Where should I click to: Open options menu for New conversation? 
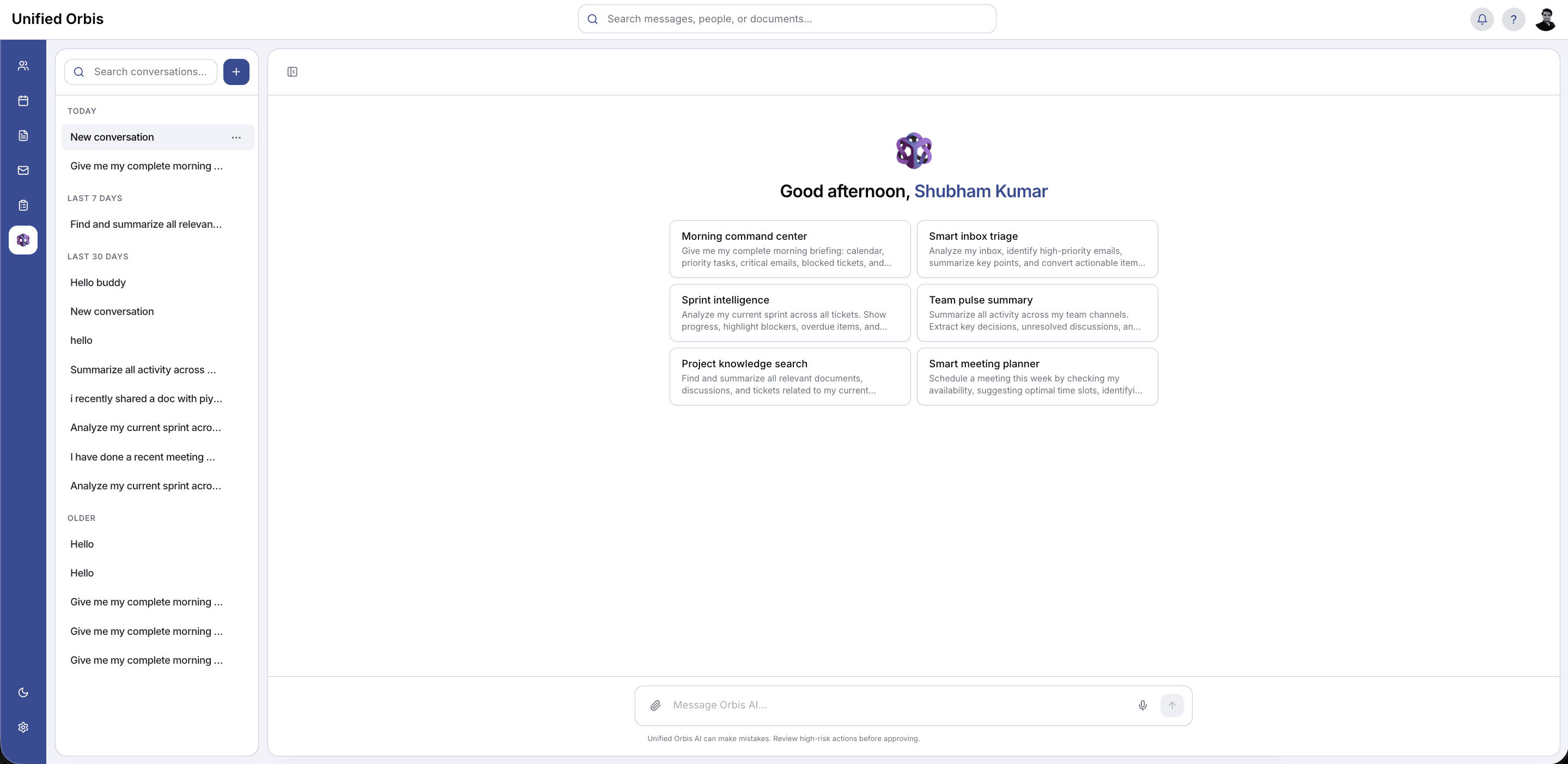[x=236, y=137]
